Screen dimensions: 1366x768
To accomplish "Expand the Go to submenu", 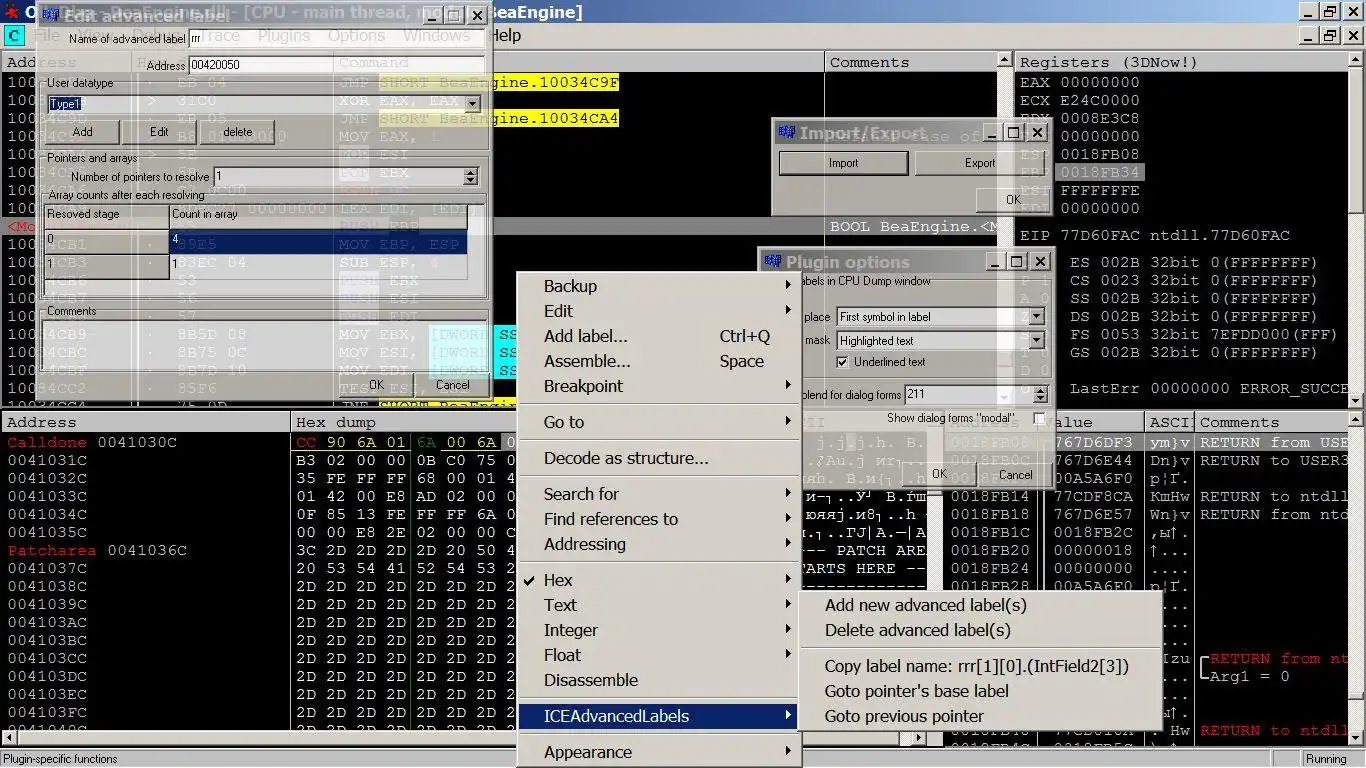I will (660, 422).
